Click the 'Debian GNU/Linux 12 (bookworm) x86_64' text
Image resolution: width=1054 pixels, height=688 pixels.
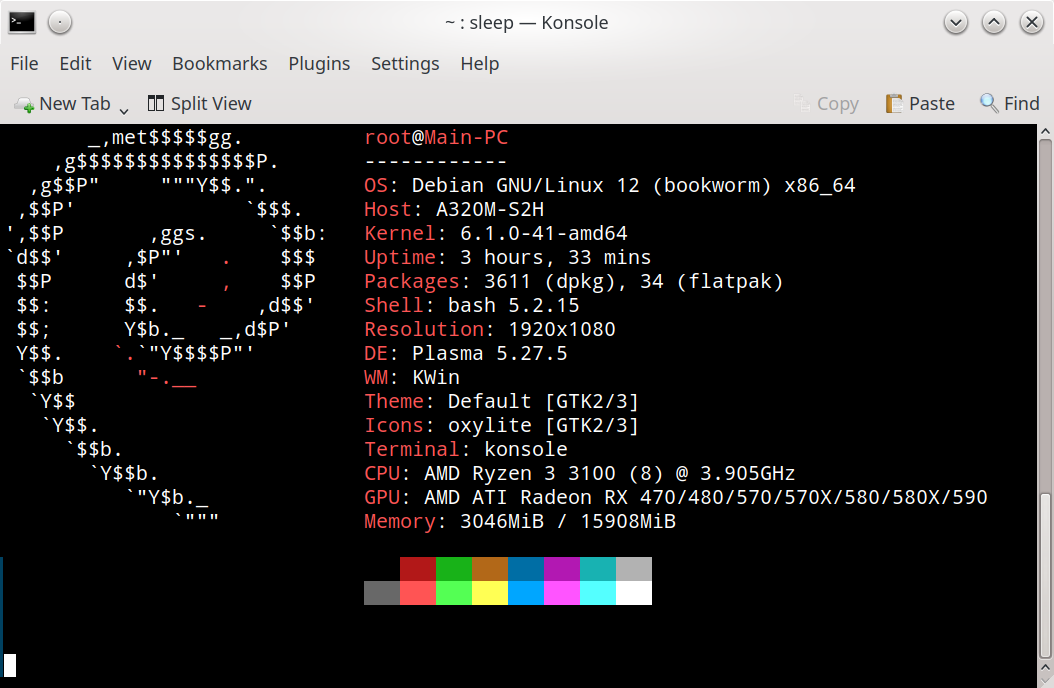point(633,185)
